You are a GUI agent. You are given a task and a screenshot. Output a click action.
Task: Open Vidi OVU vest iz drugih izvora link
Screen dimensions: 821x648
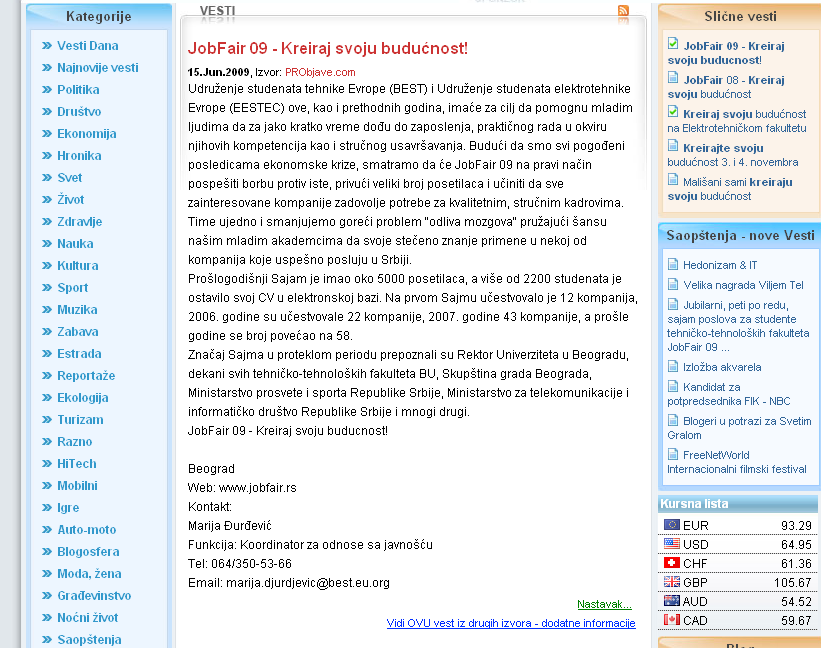(510, 623)
